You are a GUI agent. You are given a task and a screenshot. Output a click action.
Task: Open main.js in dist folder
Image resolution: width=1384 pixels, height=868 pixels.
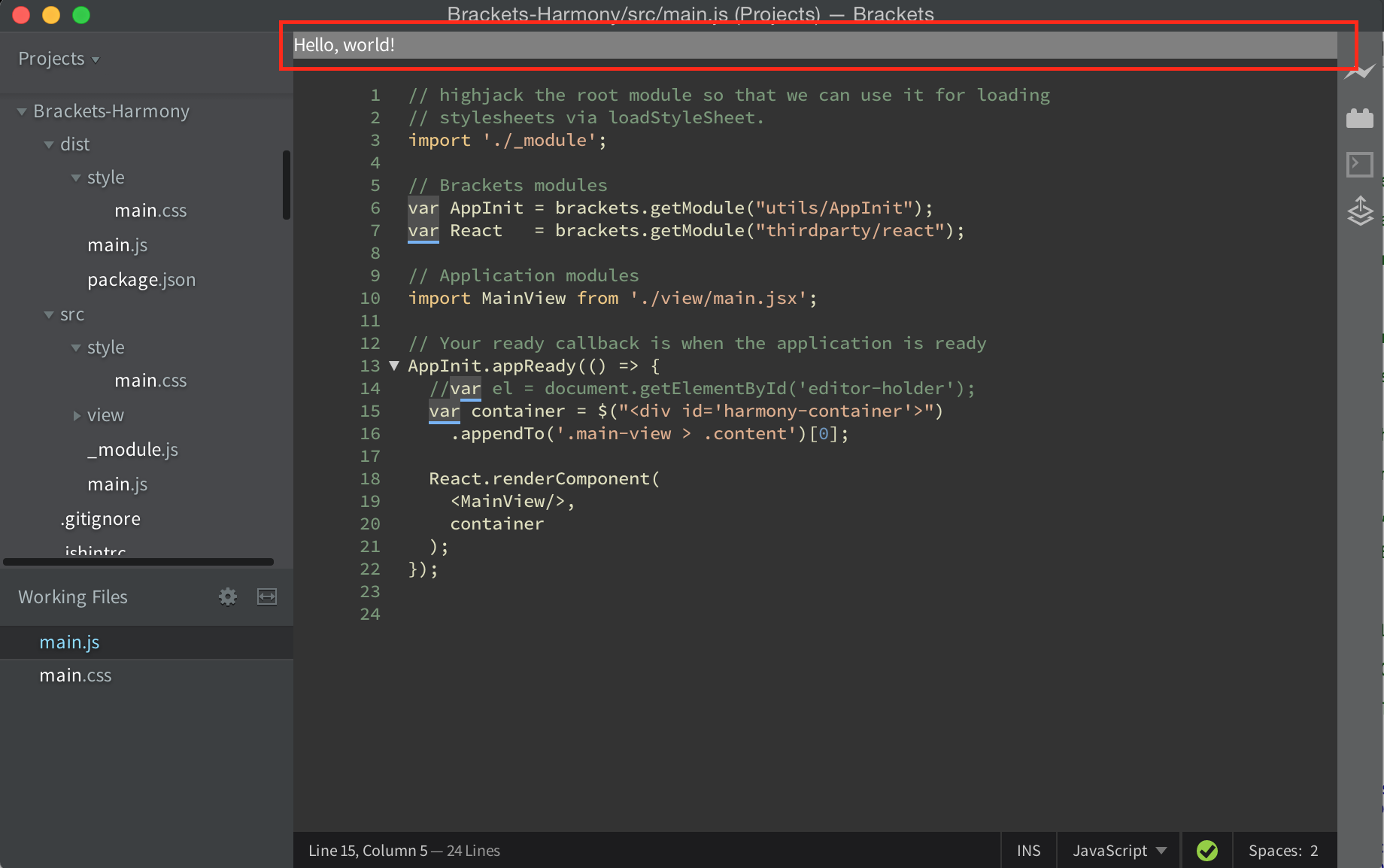pos(117,245)
